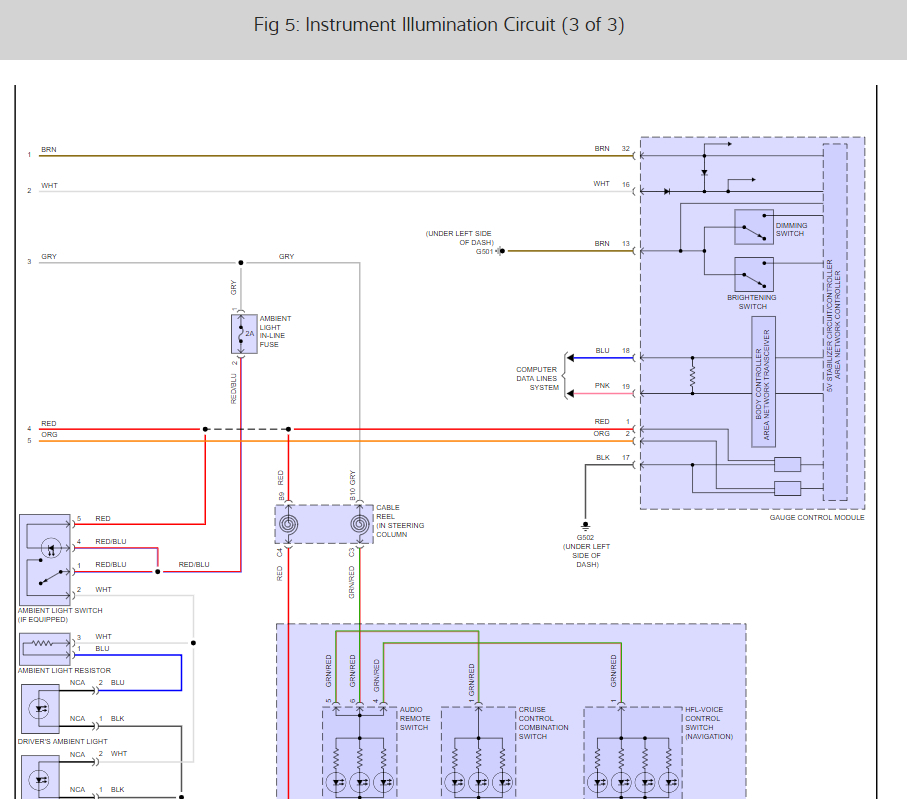The height and width of the screenshot is (806, 907).
Task: Click the resistor symbol in Ambient Light Resistor
Action: [42, 643]
